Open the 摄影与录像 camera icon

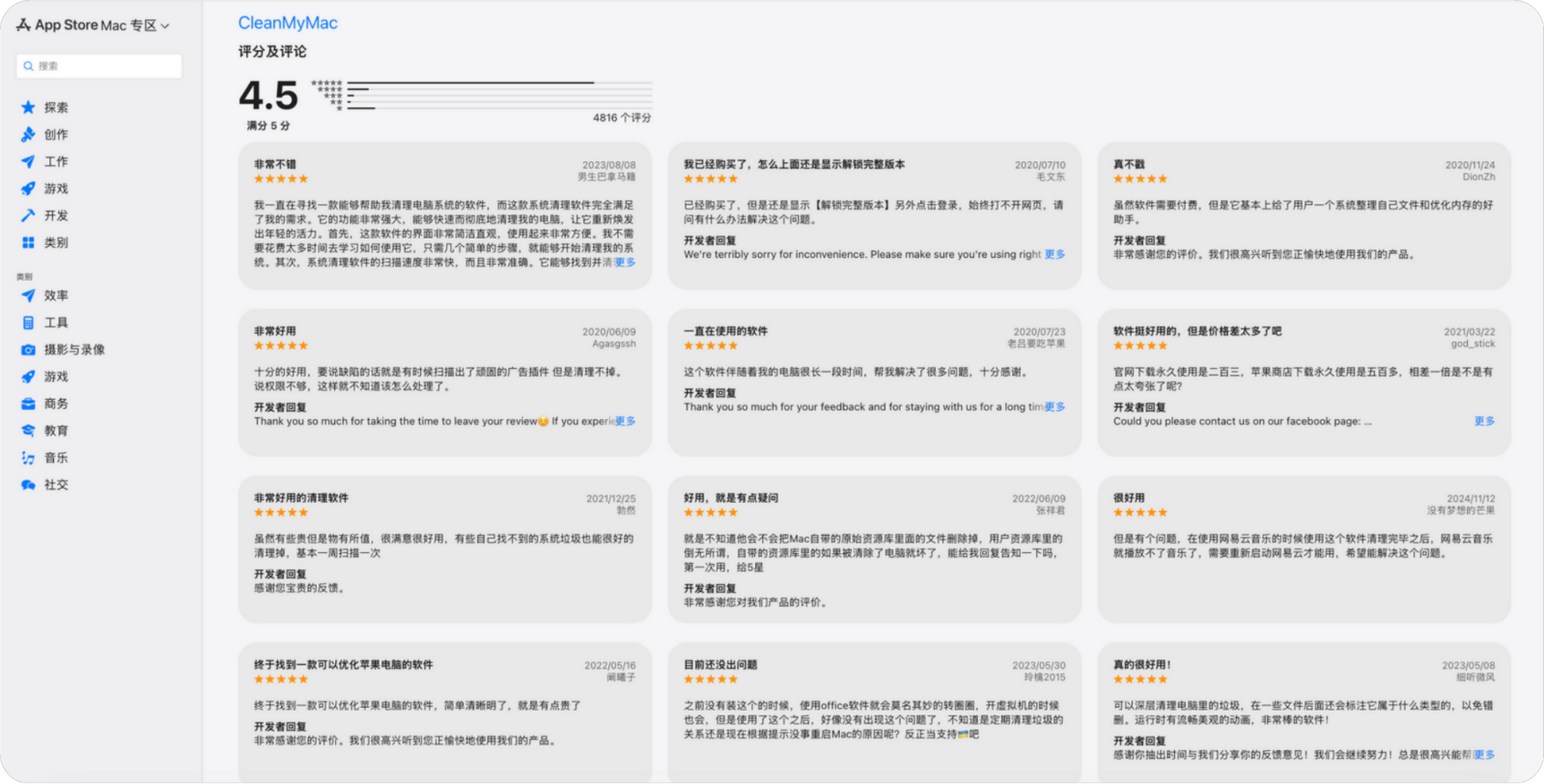pos(28,350)
